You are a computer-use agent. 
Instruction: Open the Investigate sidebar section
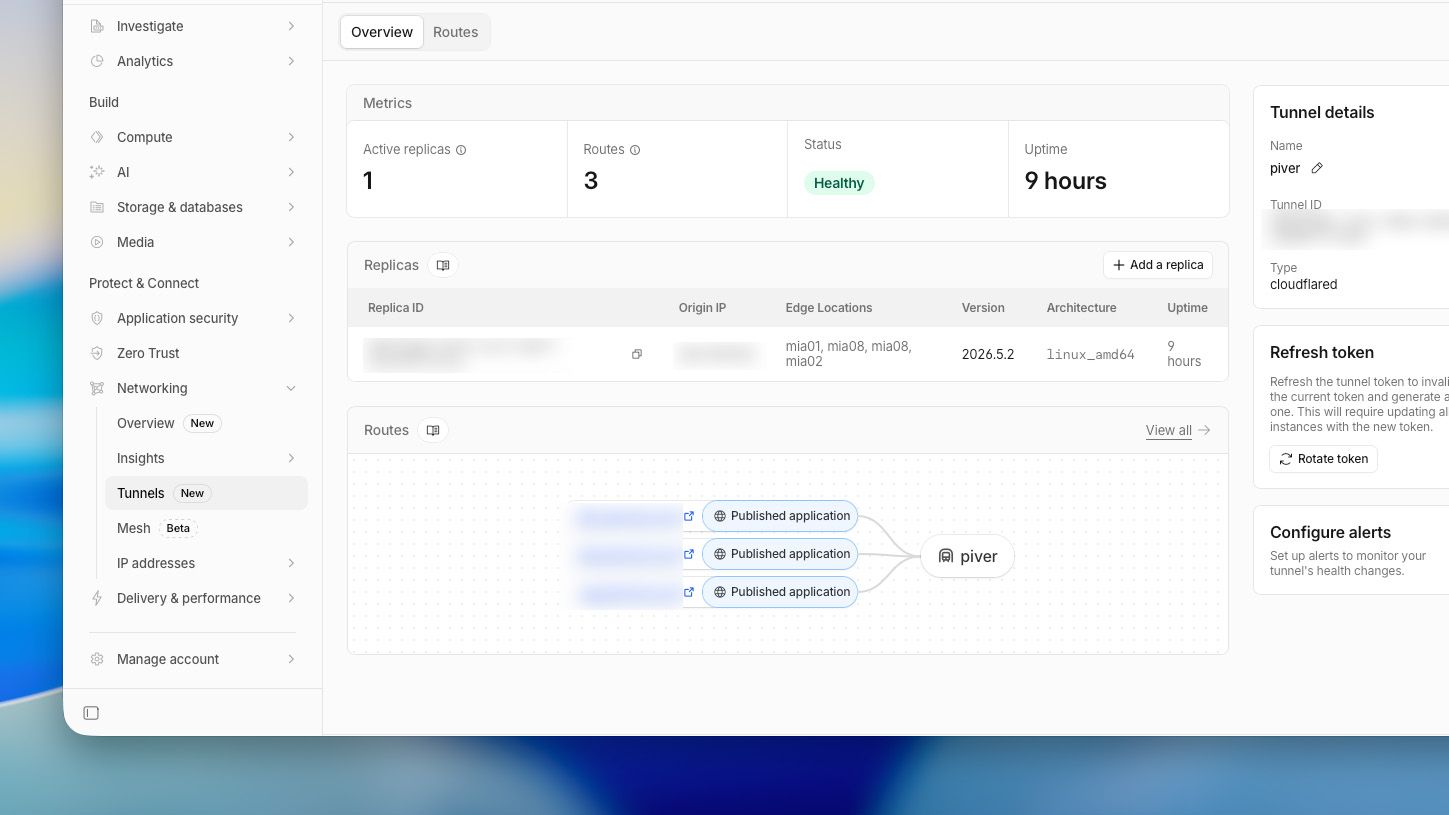coord(195,26)
